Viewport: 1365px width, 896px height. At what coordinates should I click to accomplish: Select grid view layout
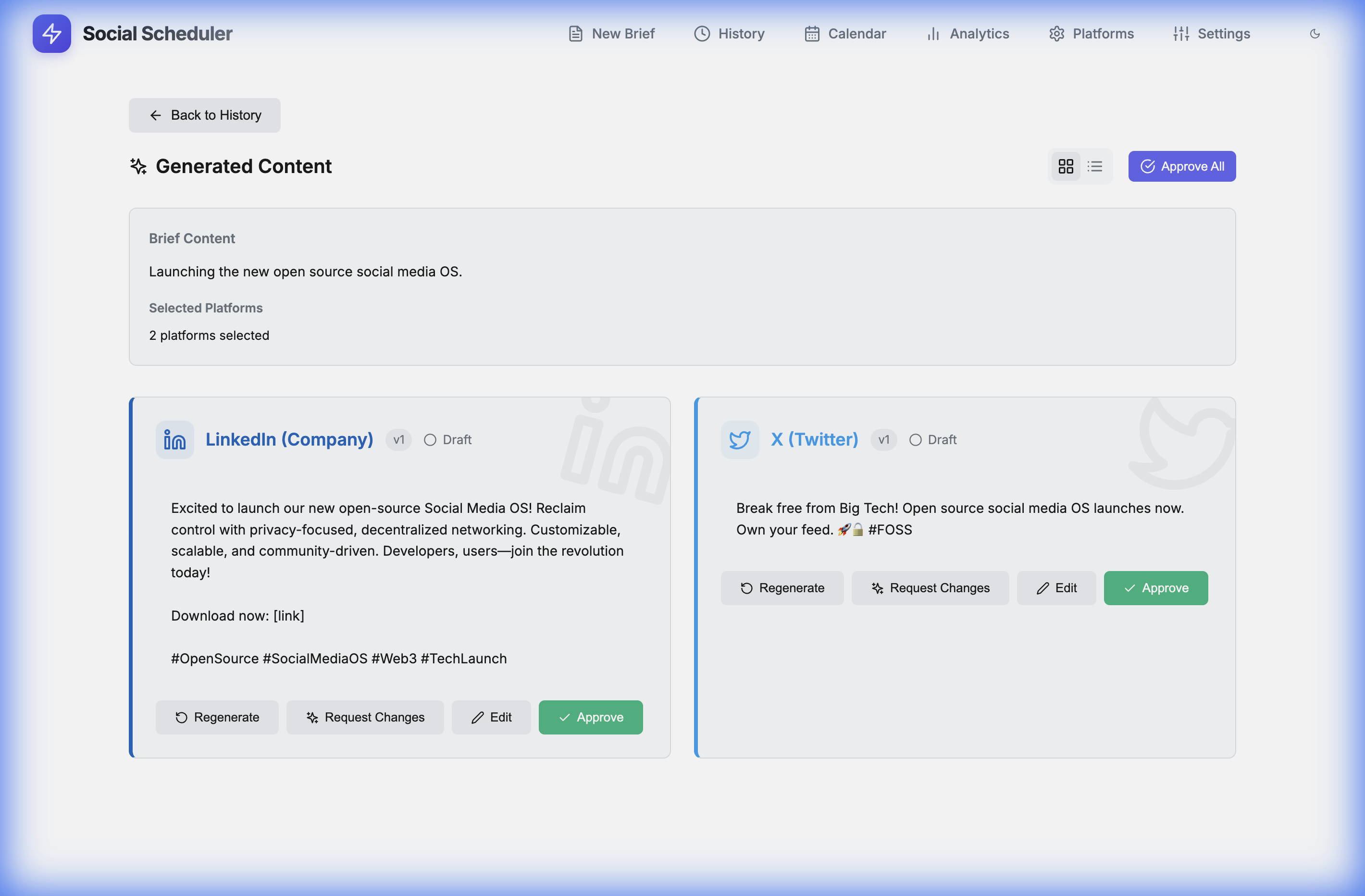[1065, 166]
